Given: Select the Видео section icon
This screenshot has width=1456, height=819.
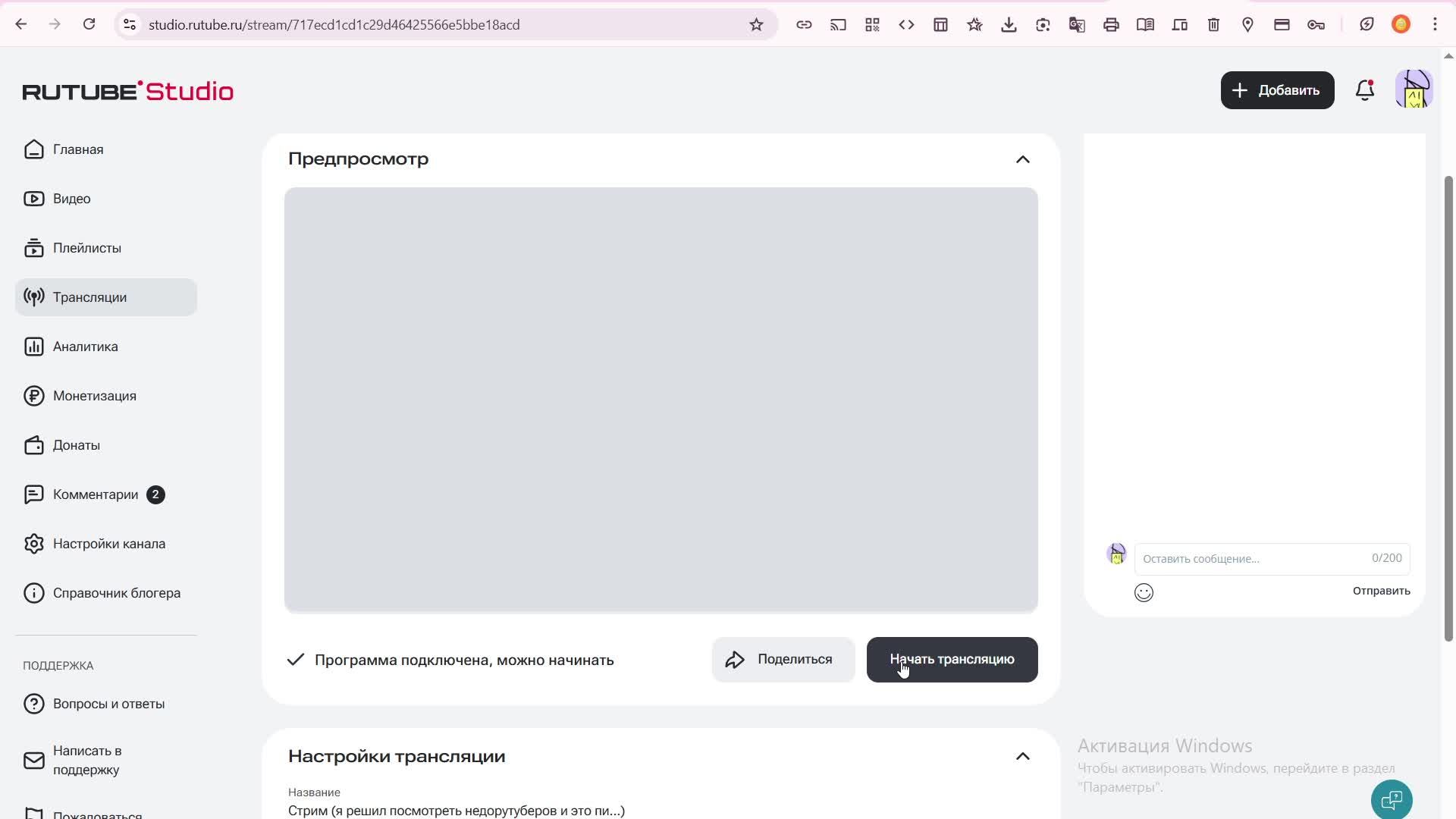Looking at the screenshot, I should click(35, 198).
